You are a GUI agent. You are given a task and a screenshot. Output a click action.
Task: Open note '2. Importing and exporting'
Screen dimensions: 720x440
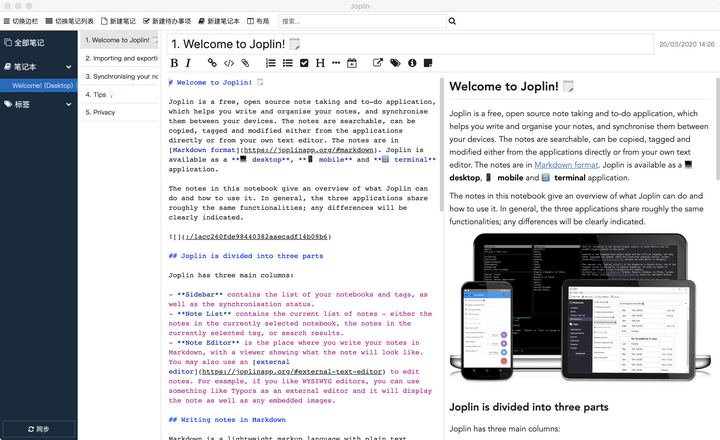coord(119,58)
